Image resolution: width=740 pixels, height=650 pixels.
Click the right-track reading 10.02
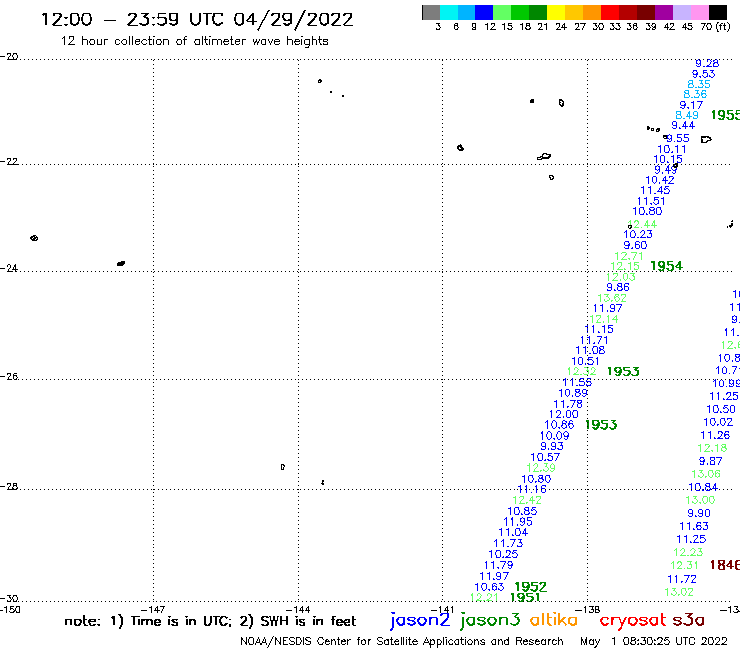(718, 422)
